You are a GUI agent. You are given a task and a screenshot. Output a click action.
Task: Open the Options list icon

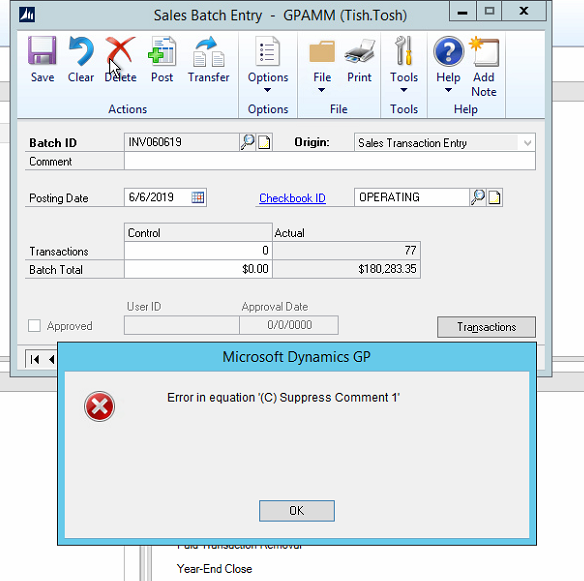[268, 51]
